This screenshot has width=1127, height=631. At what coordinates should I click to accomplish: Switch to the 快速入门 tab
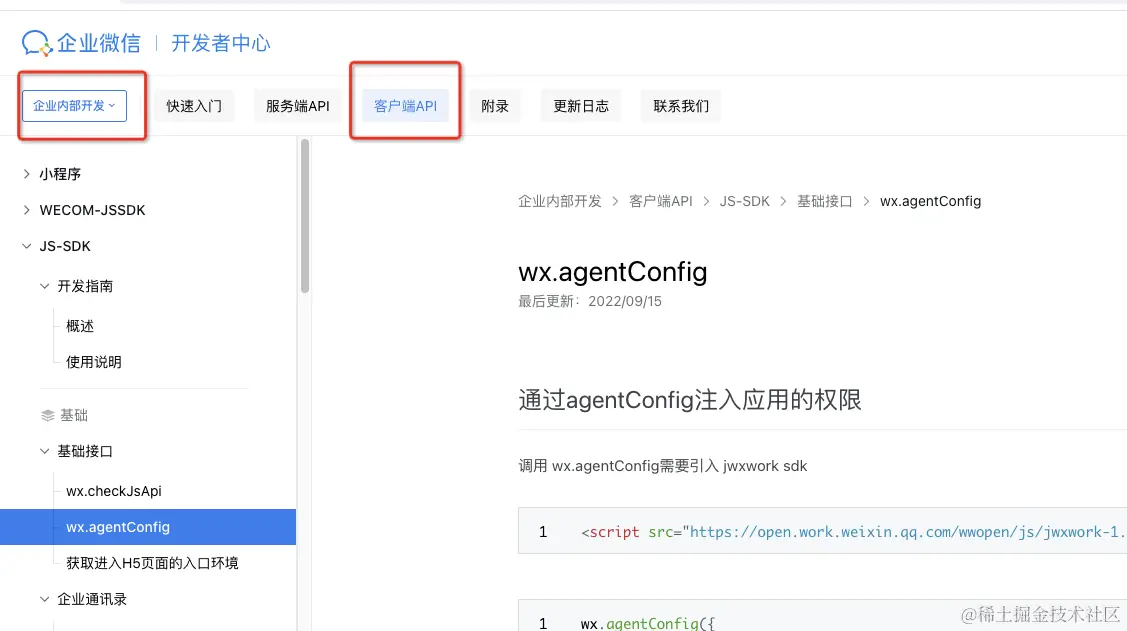point(194,106)
